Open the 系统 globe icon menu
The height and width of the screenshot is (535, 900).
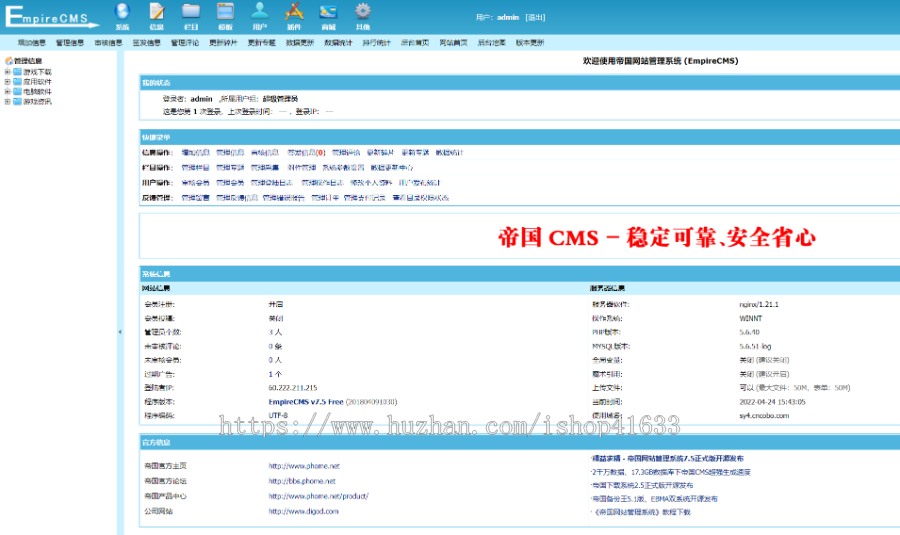click(x=122, y=16)
